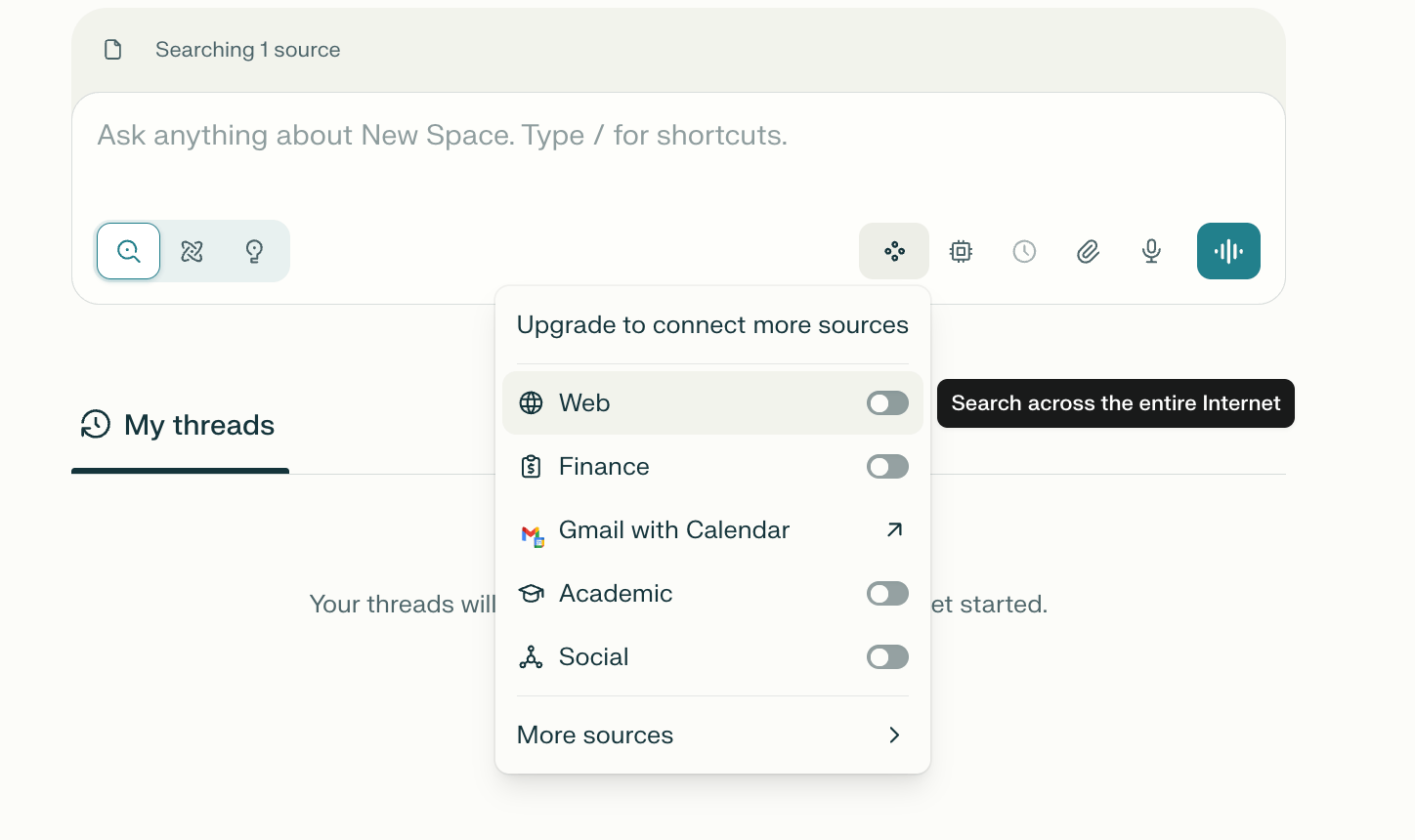Start dictation with the microphone icon
This screenshot has height=840, width=1415.
pyautogui.click(x=1151, y=251)
